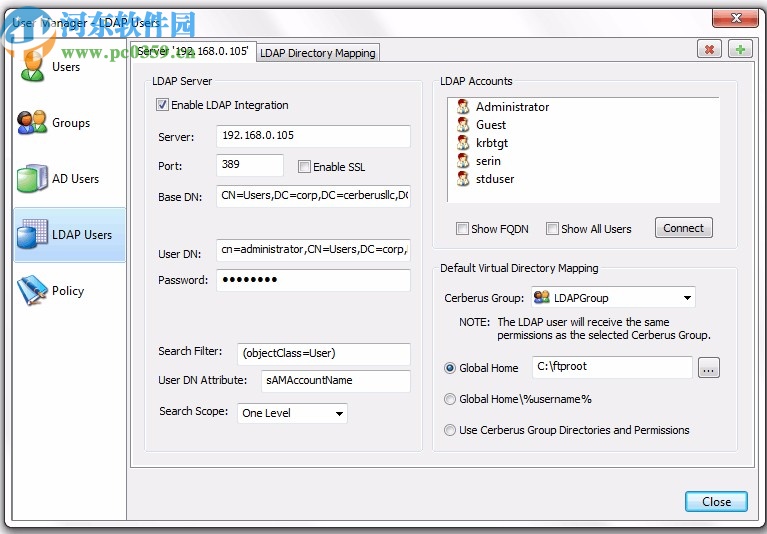Click the User DN input field
Image resolution: width=767 pixels, height=534 pixels.
coord(313,249)
